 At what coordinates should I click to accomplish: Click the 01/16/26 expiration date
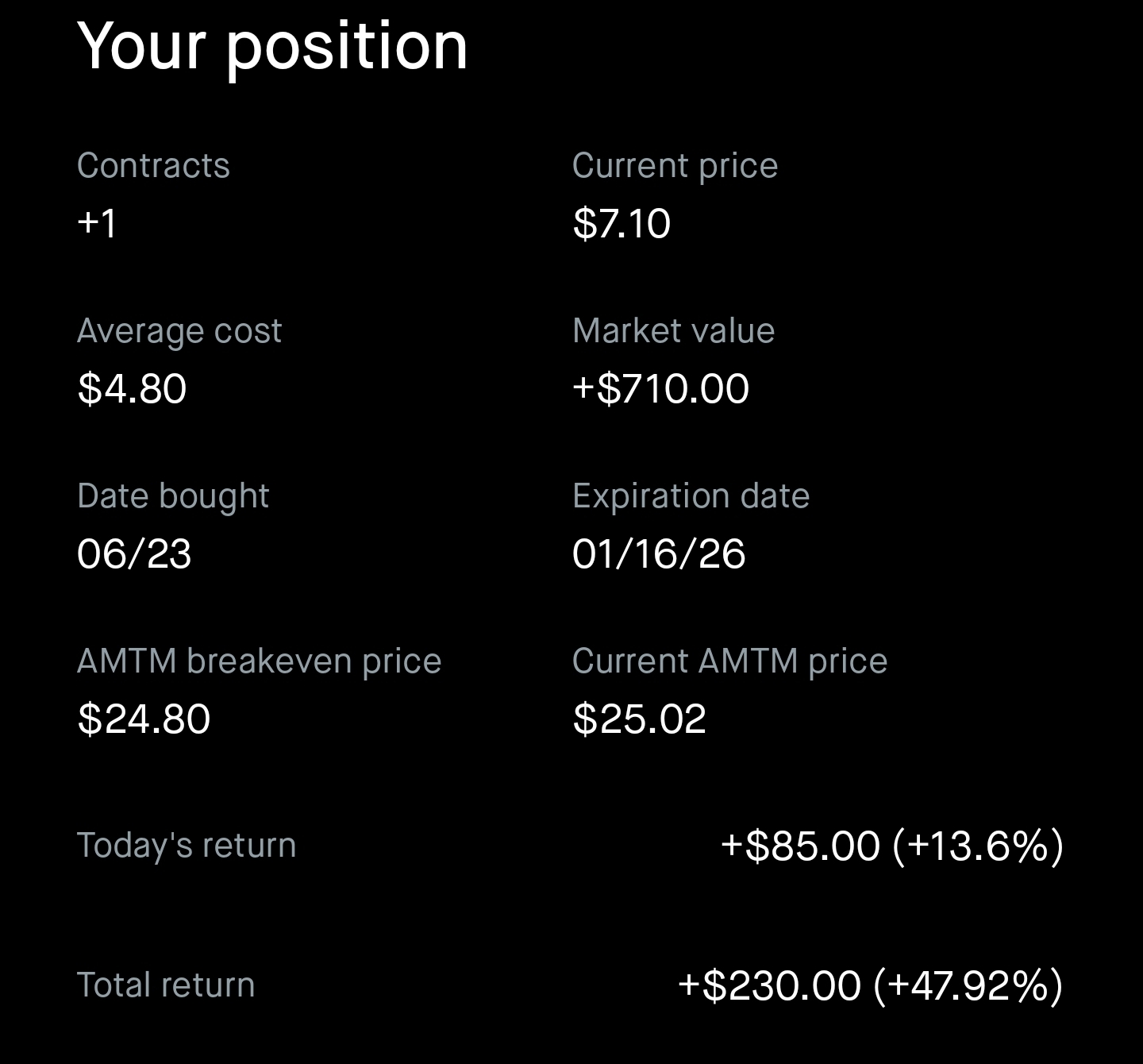tap(659, 553)
